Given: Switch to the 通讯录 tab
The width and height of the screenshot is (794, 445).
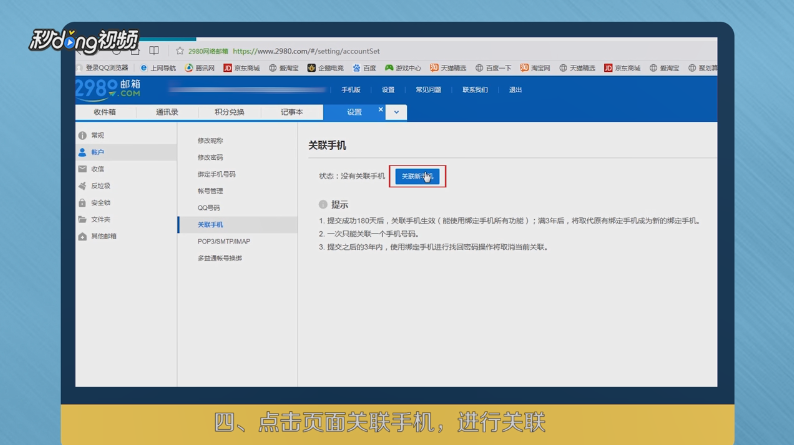Looking at the screenshot, I should pyautogui.click(x=167, y=112).
